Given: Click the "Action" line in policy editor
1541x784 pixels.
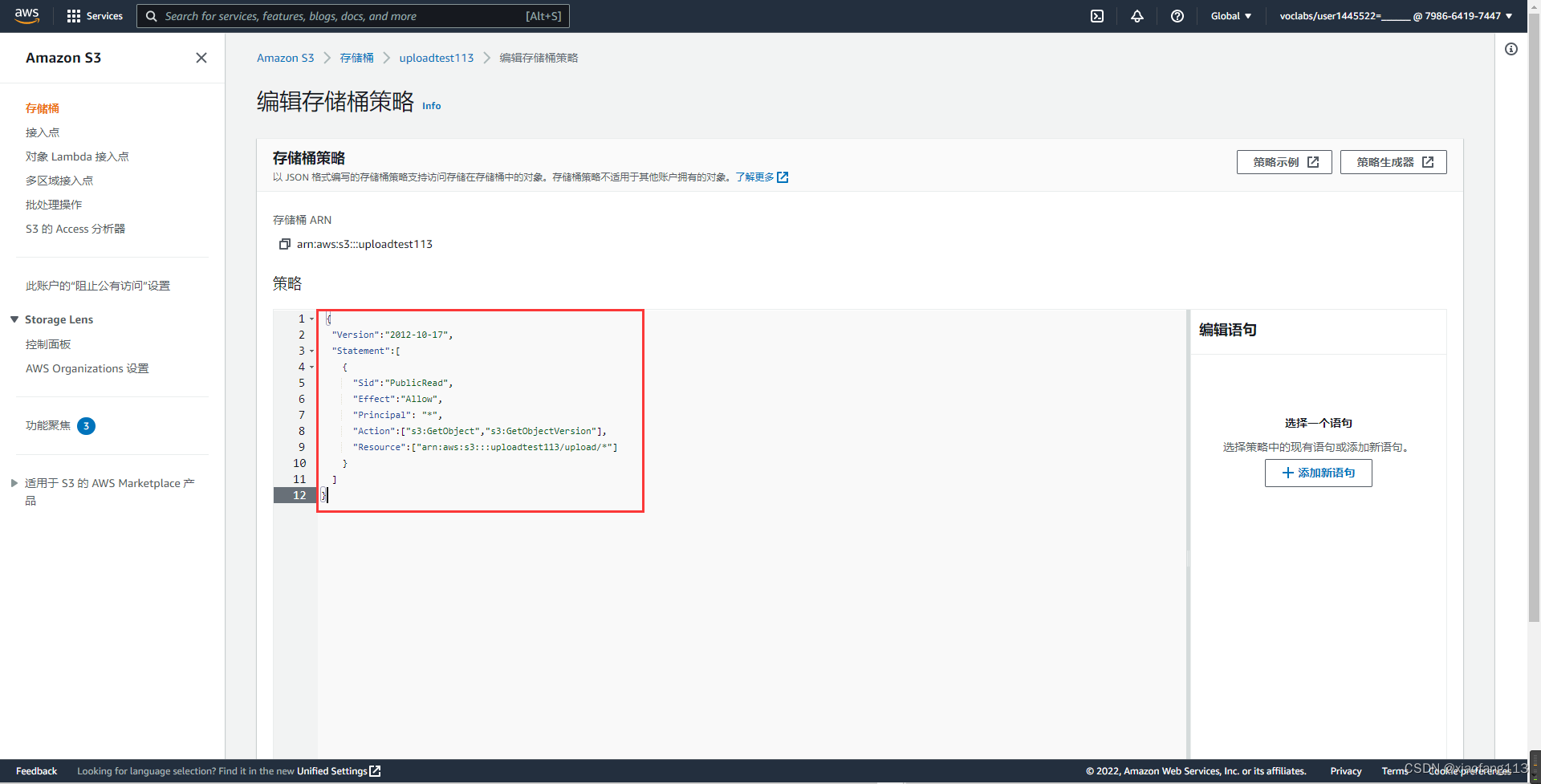Looking at the screenshot, I should 479,431.
